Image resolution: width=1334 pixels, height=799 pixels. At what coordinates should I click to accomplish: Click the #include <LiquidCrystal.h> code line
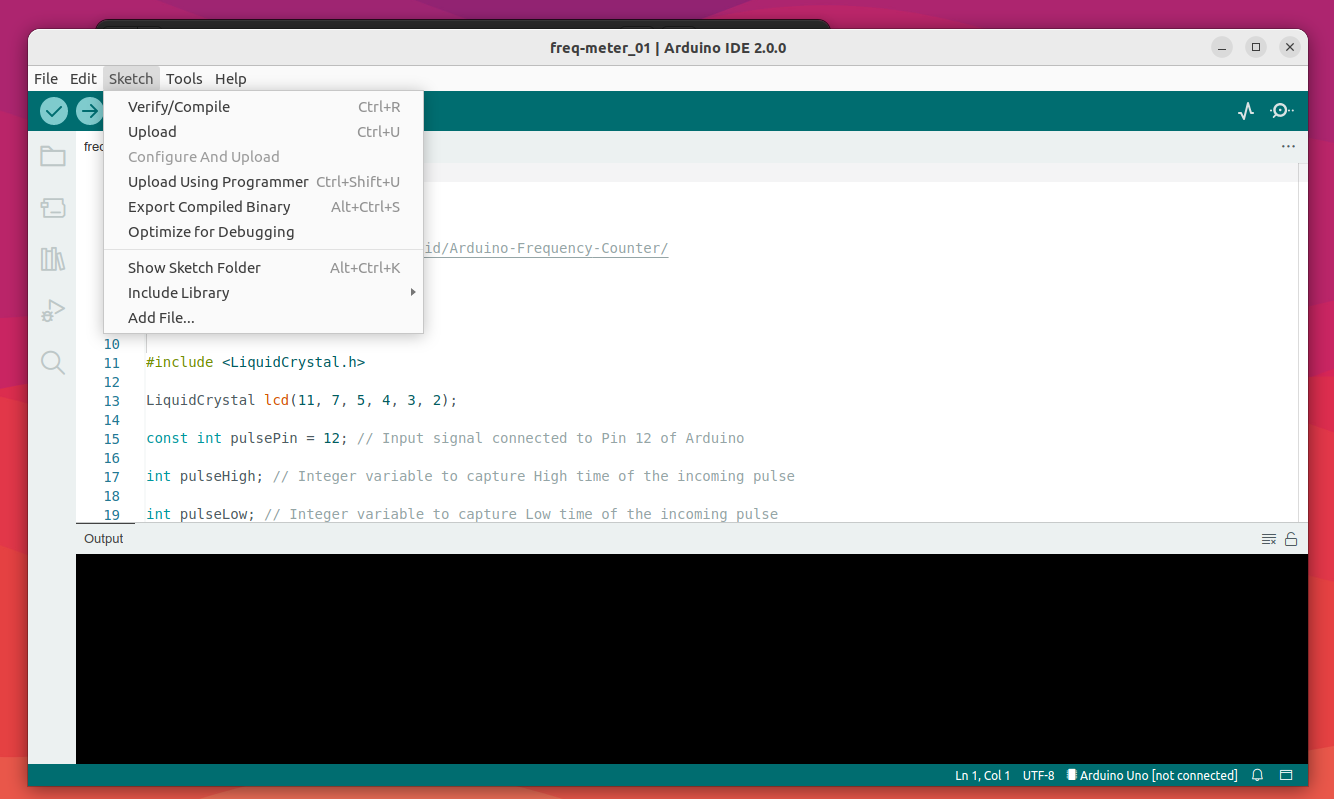256,363
